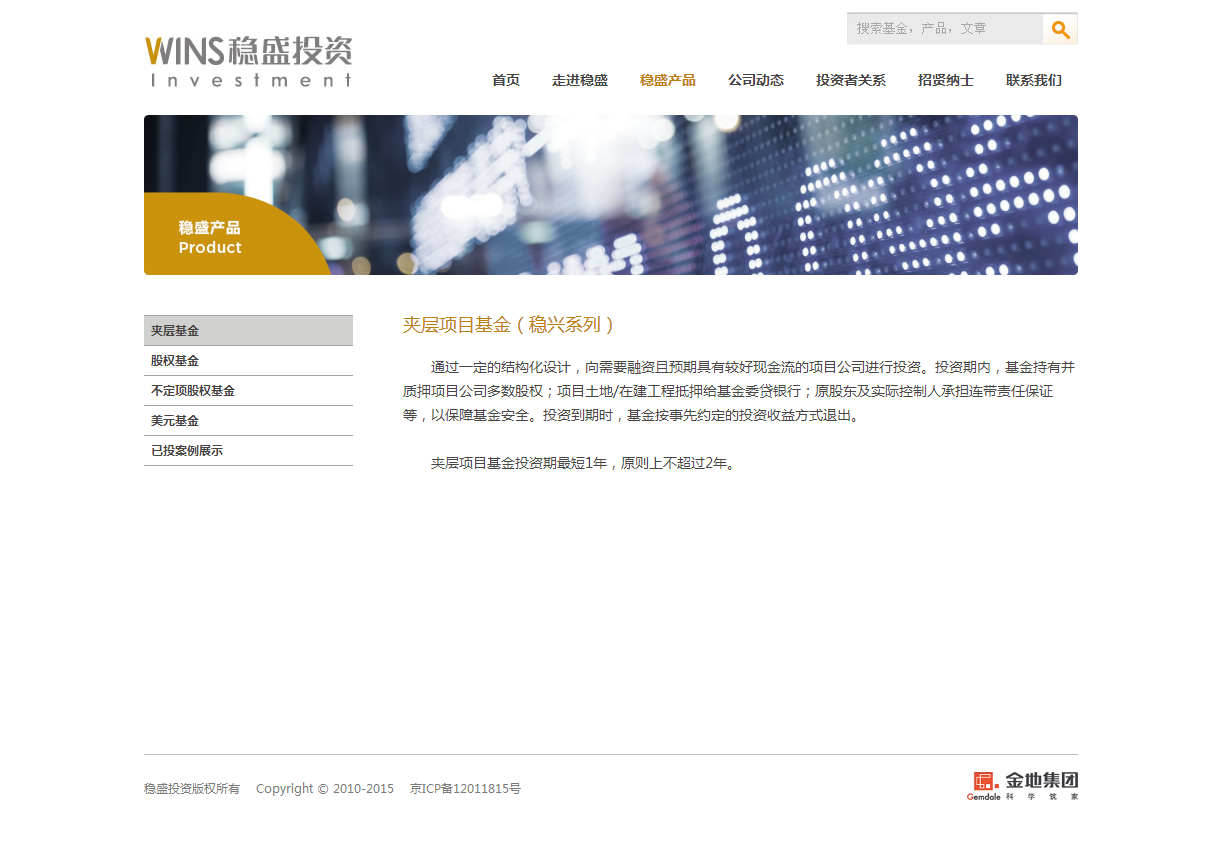Click the Copyright © 2010-2015 text

click(x=325, y=789)
